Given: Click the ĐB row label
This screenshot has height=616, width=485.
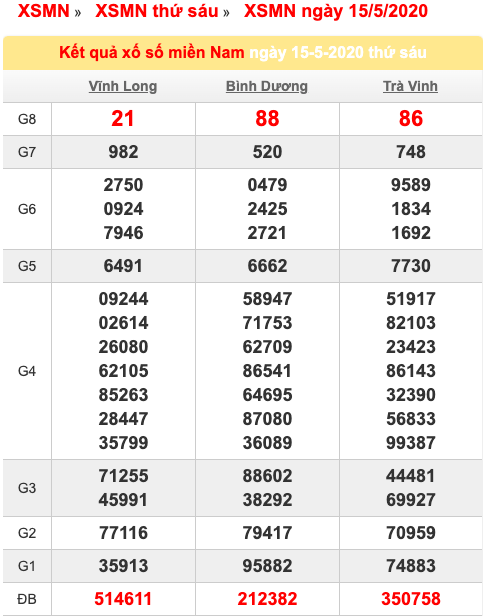Looking at the screenshot, I should (x=27, y=599).
